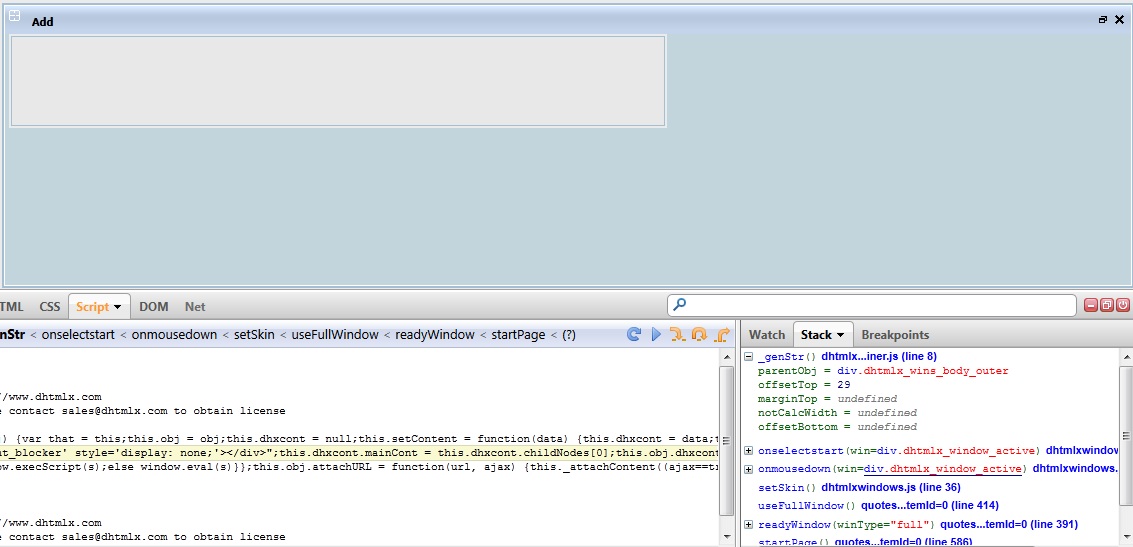Click the script pane scroll-up arrow
Screen dimensions: 1133x547
727,357
